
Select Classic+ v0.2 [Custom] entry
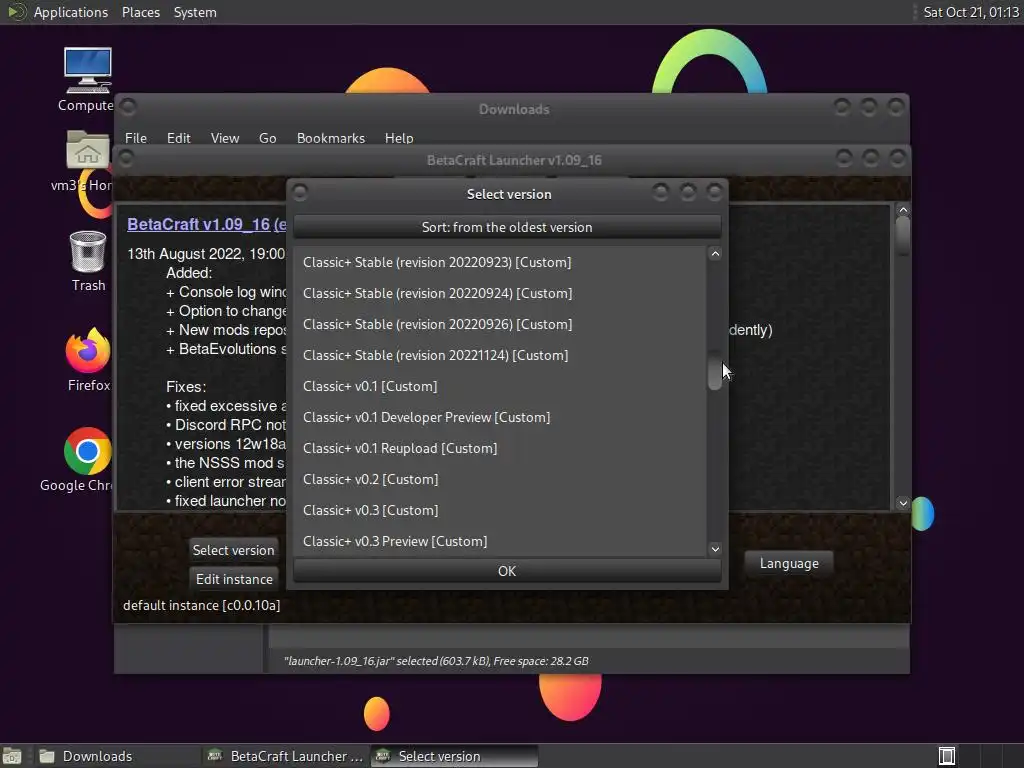pos(500,479)
